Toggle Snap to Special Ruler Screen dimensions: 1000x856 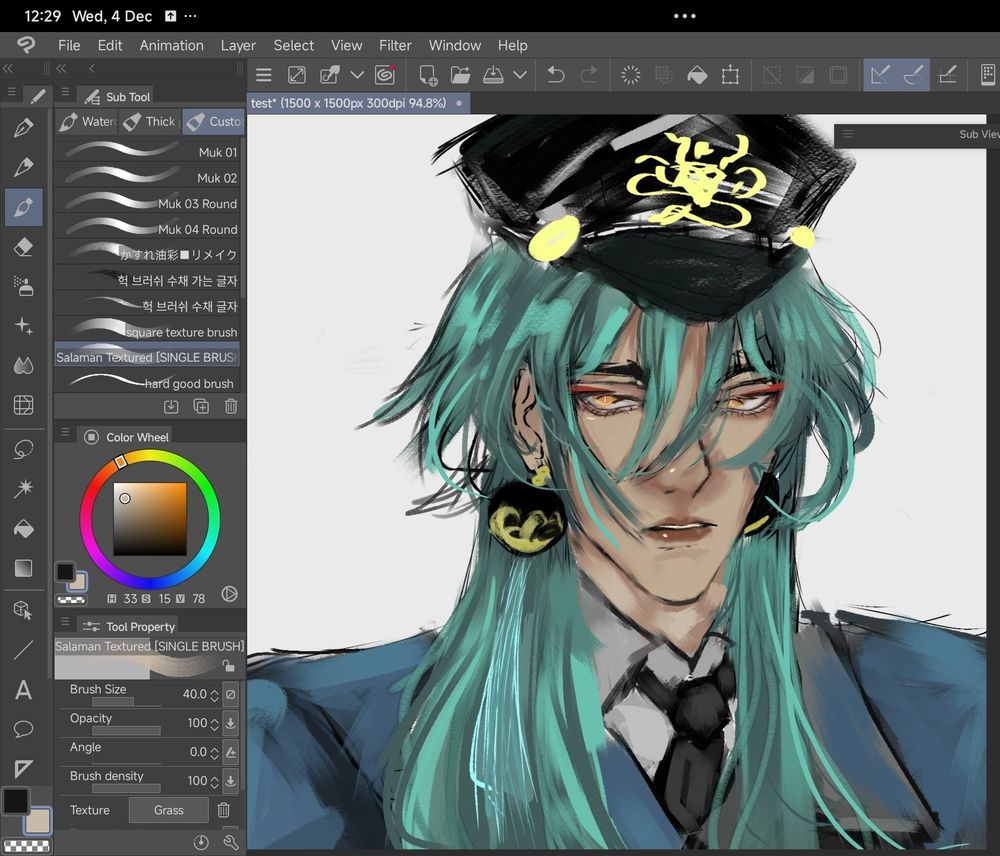pyautogui.click(x=913, y=75)
